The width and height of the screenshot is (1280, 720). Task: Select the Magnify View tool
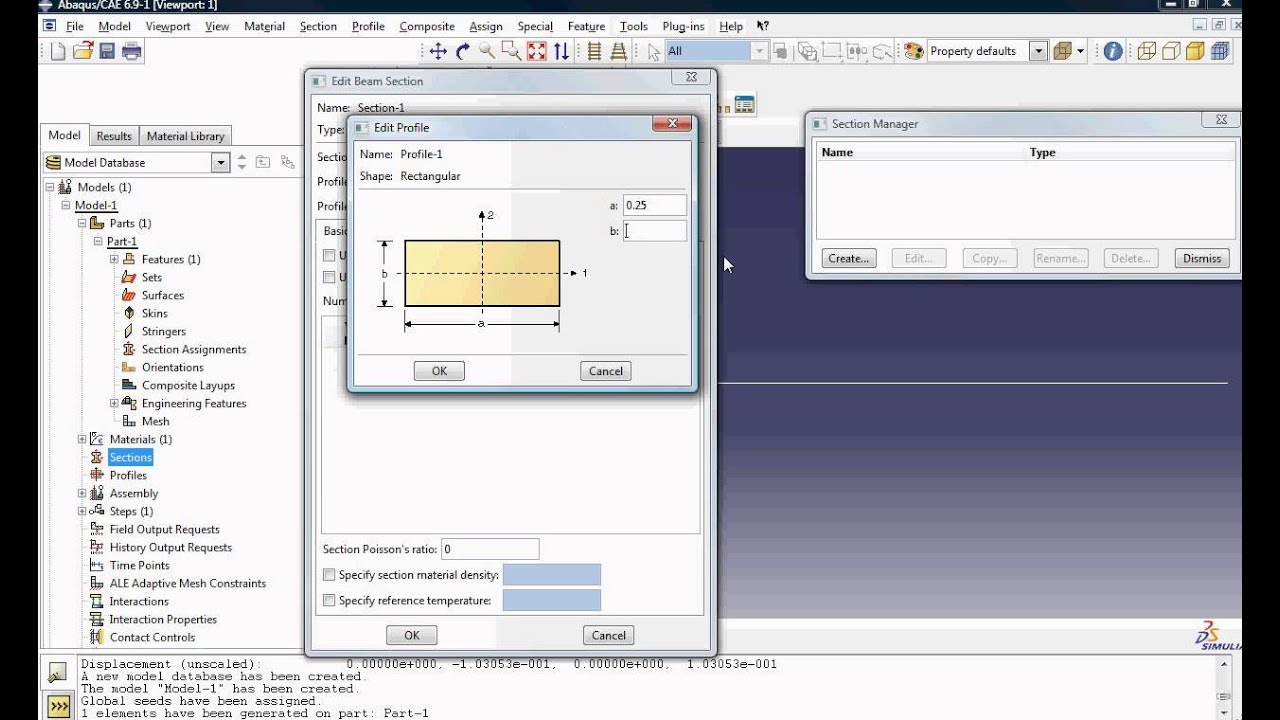487,51
